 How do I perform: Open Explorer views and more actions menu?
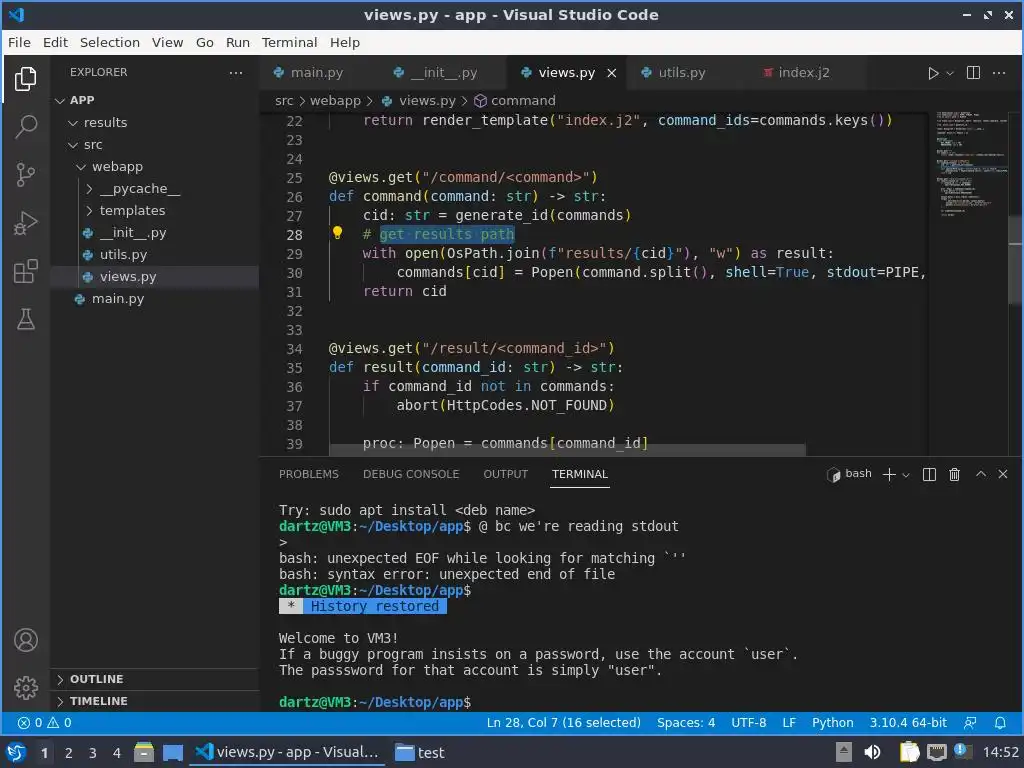pos(236,72)
